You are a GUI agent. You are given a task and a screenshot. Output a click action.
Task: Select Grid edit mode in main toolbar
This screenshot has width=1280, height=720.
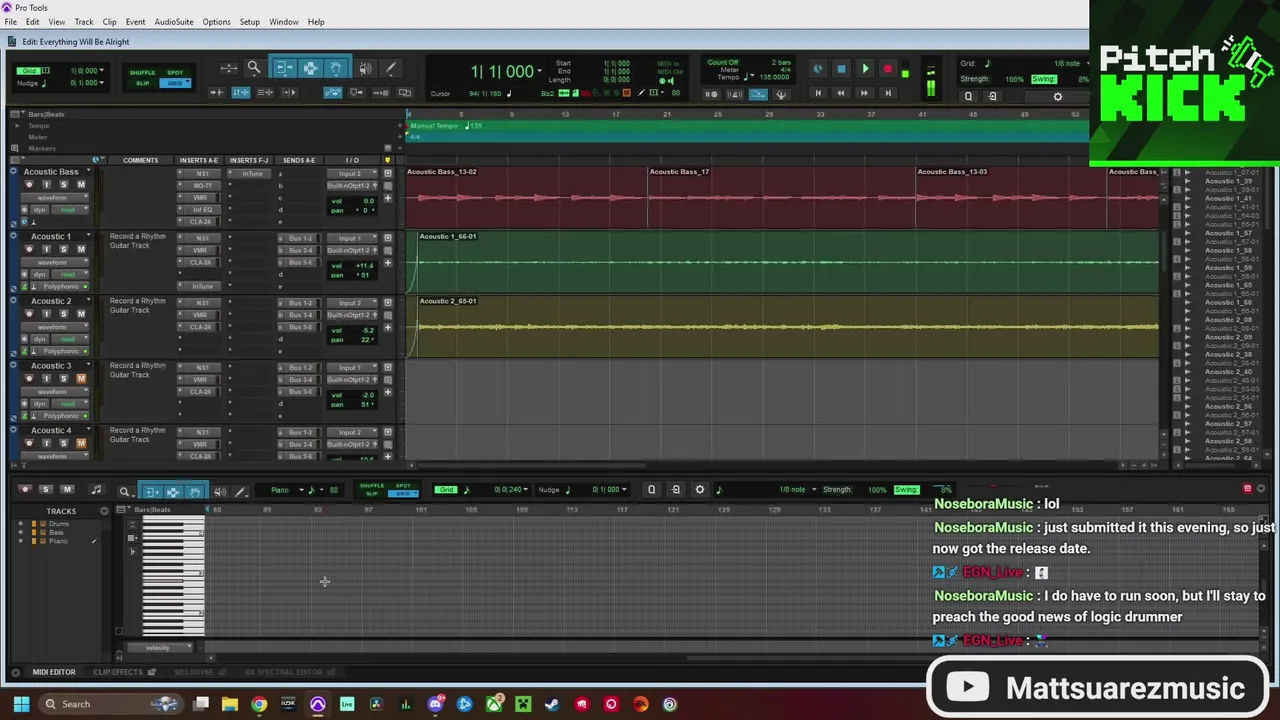[x=175, y=82]
